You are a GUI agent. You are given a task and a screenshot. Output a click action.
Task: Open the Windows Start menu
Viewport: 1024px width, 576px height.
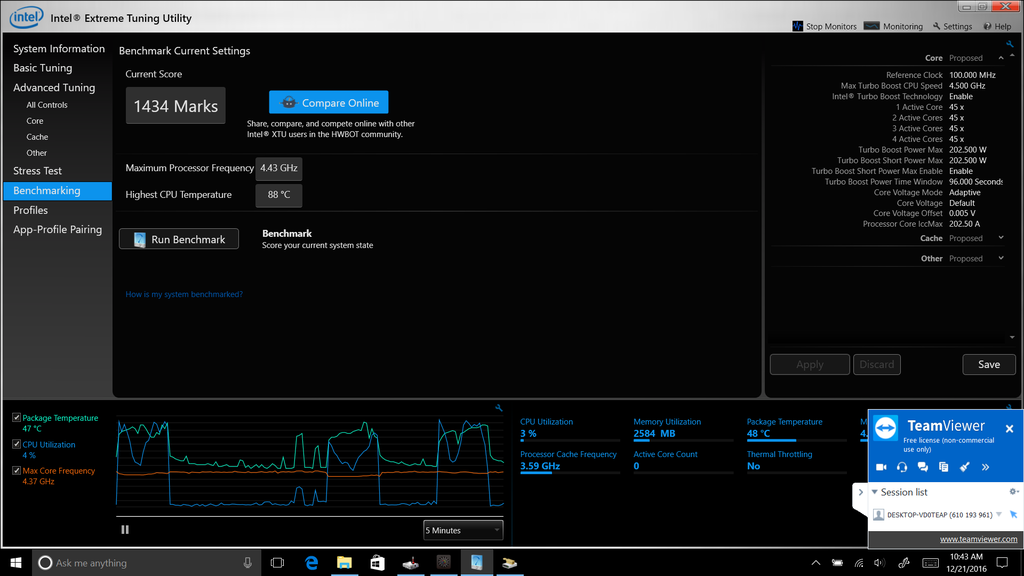coord(16,562)
